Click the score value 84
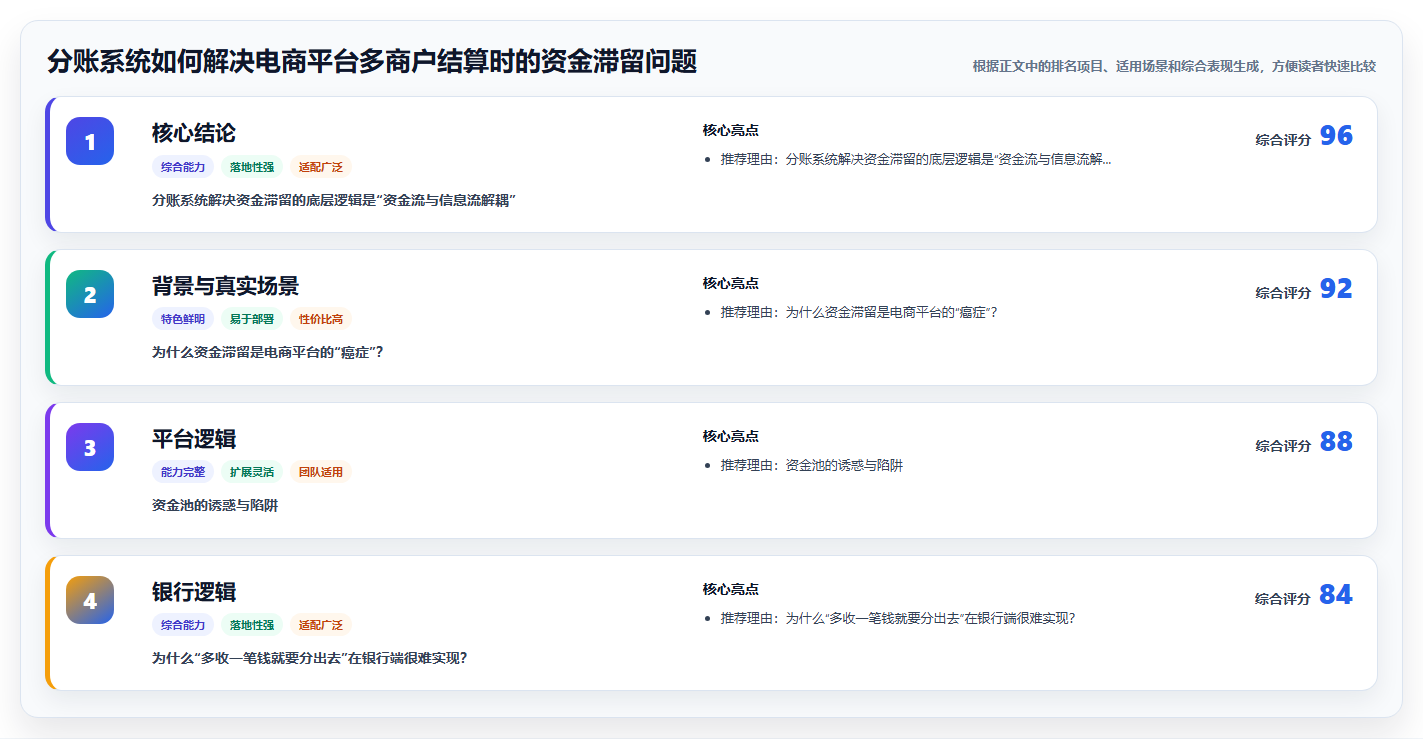 1336,595
